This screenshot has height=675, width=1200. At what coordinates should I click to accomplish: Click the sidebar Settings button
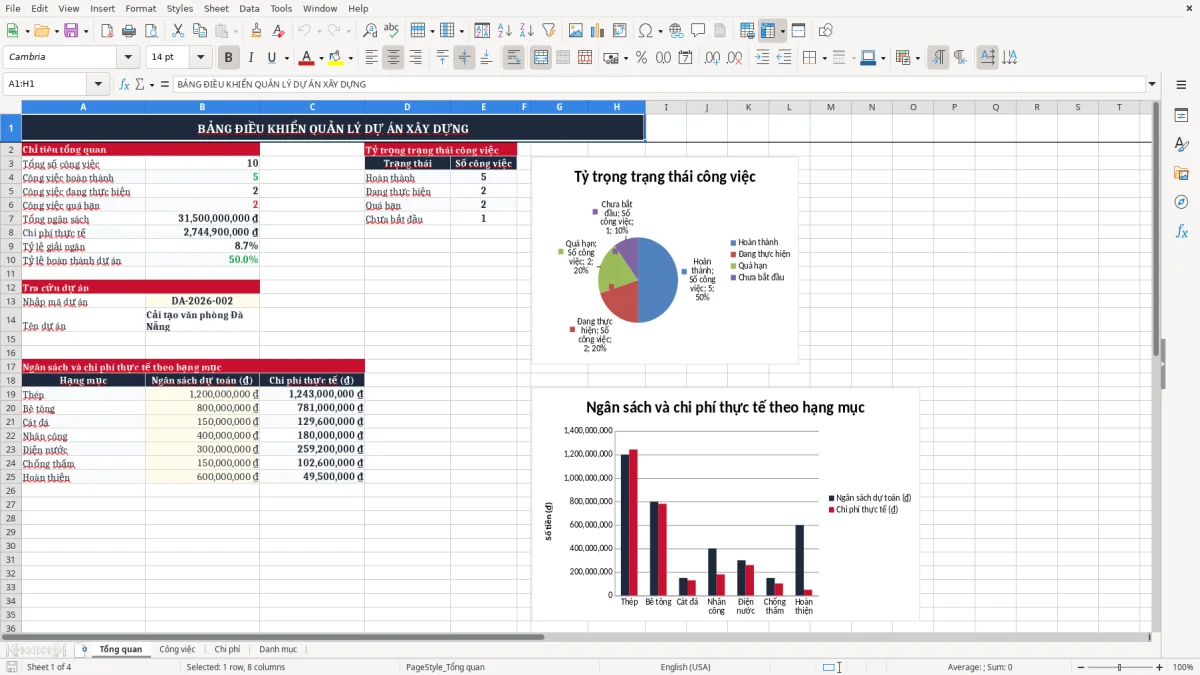(1181, 84)
